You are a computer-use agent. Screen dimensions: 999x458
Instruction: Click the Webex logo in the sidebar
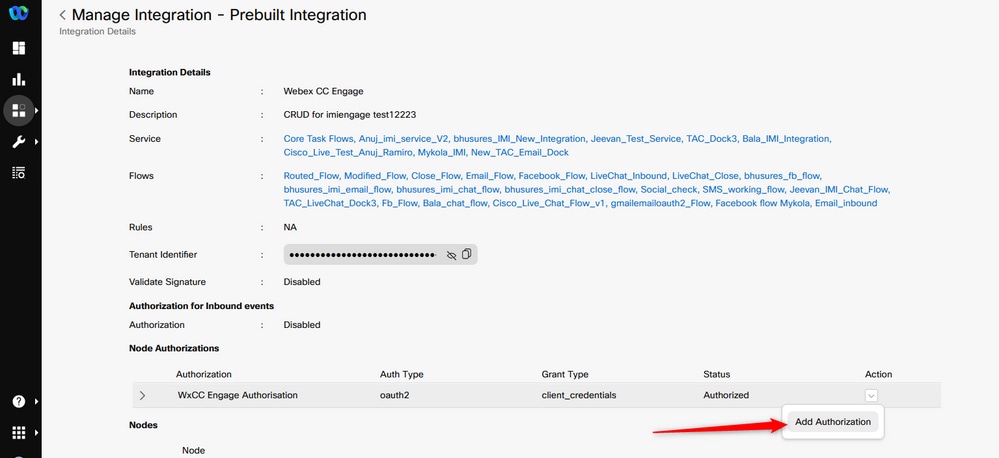[x=18, y=14]
